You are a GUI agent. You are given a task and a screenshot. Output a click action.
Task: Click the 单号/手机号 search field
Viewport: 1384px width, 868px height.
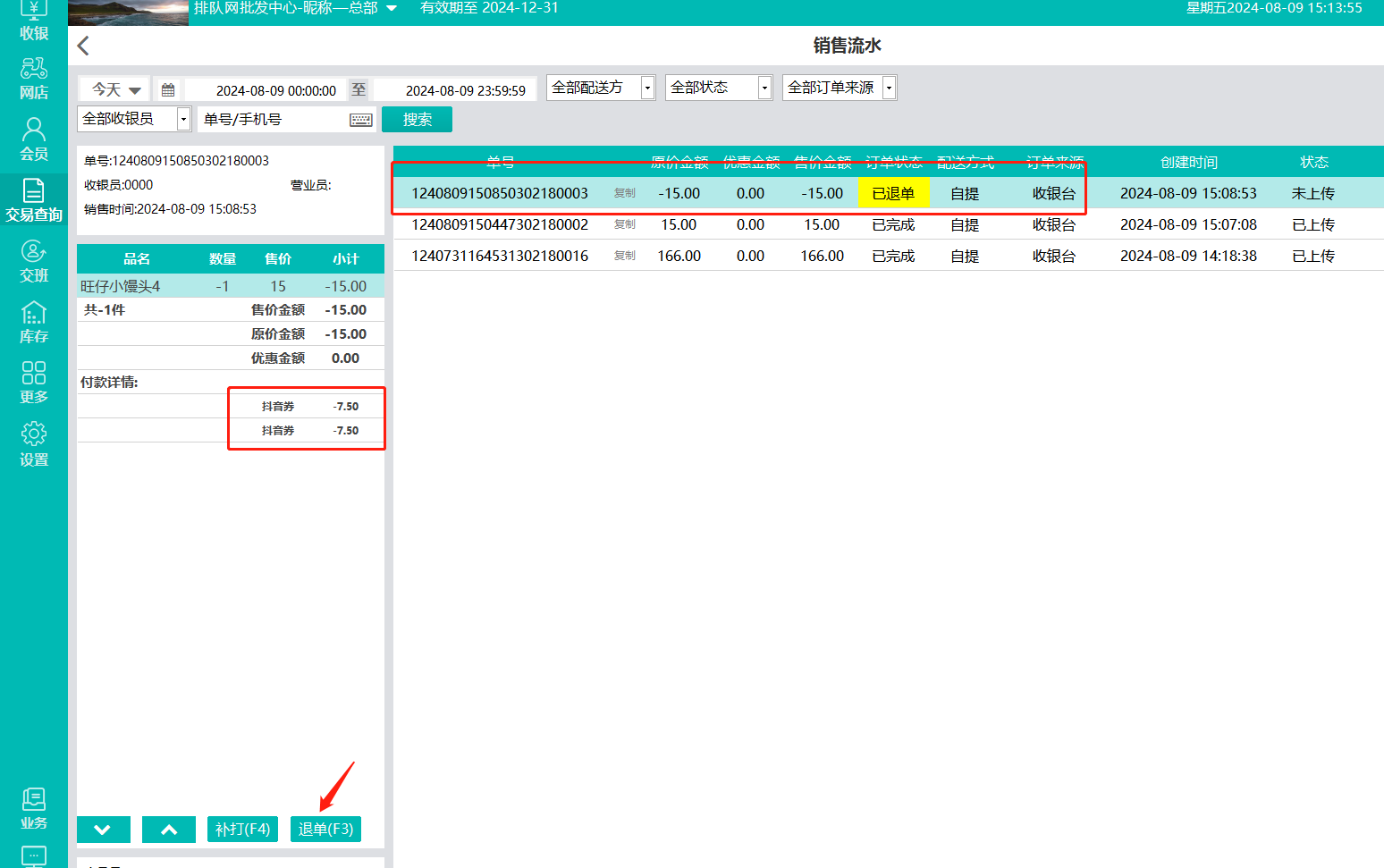coord(273,120)
